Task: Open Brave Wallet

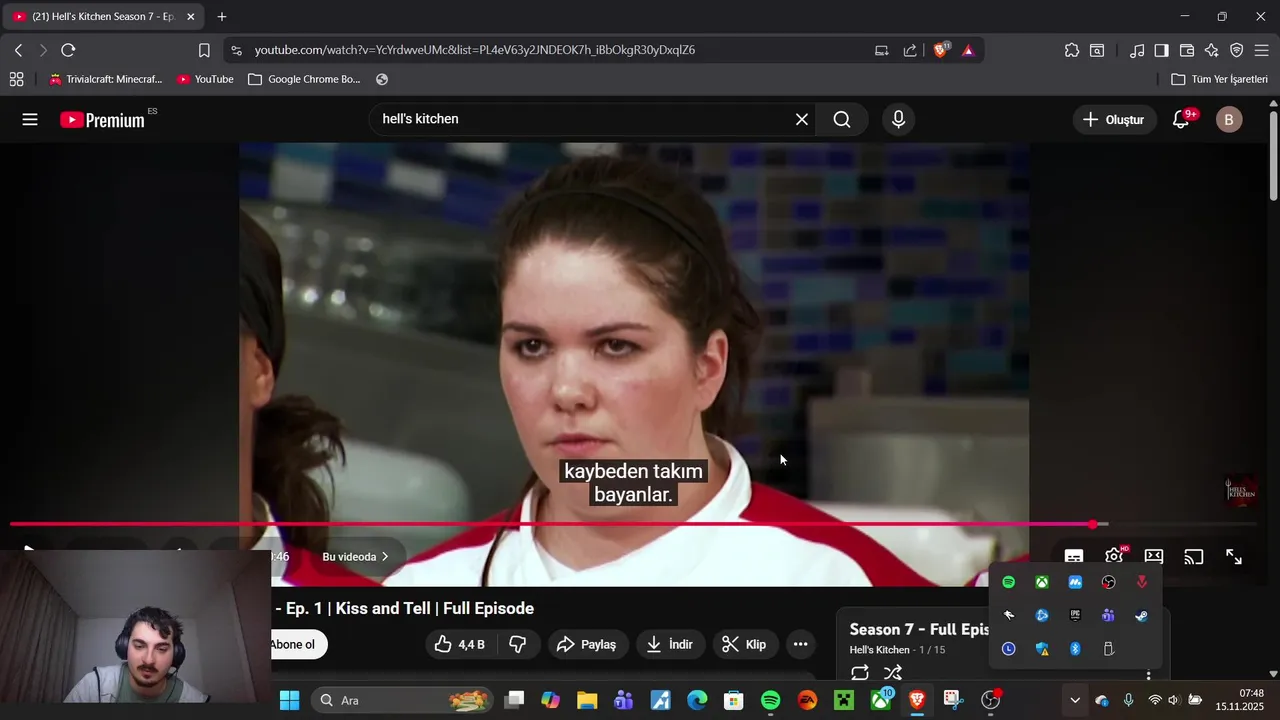Action: point(1187,50)
